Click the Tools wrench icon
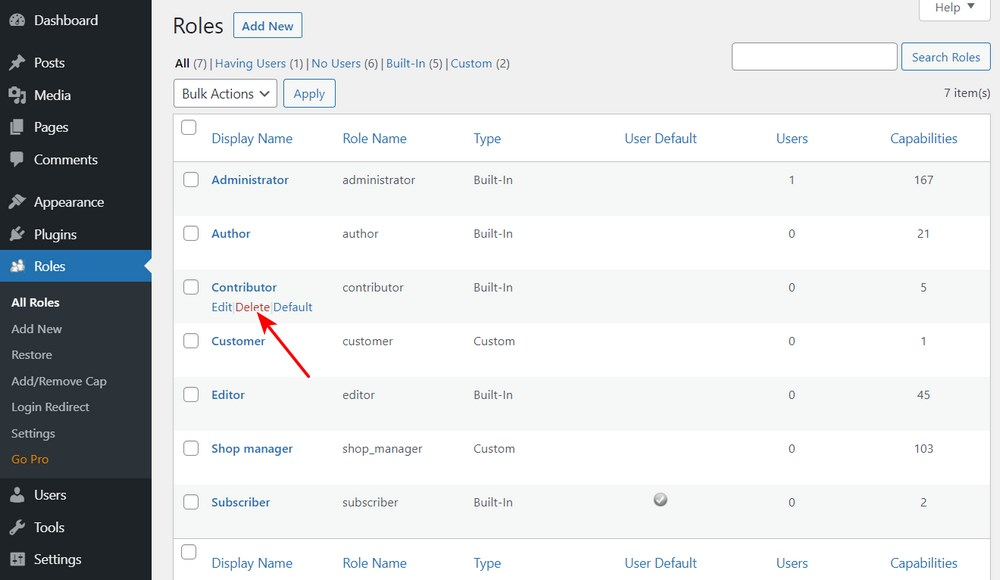The height and width of the screenshot is (580, 1000). [17, 527]
